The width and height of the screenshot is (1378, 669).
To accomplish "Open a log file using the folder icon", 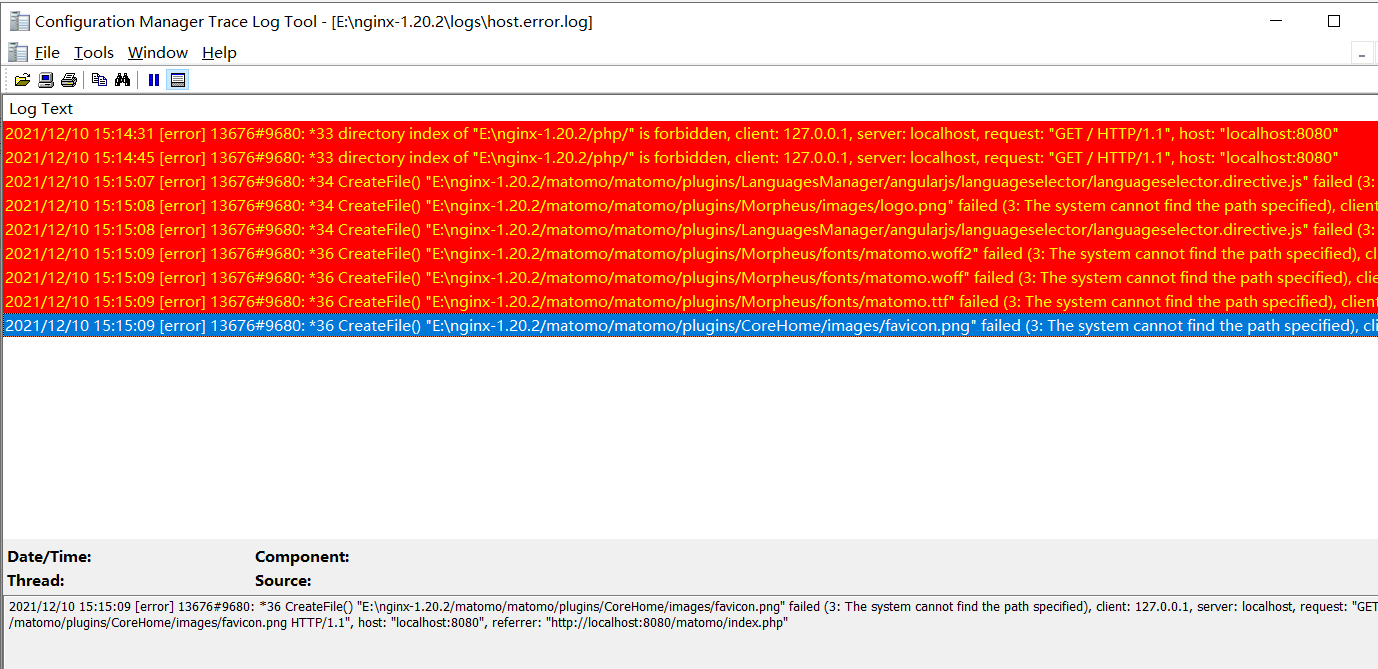I will [x=22, y=79].
